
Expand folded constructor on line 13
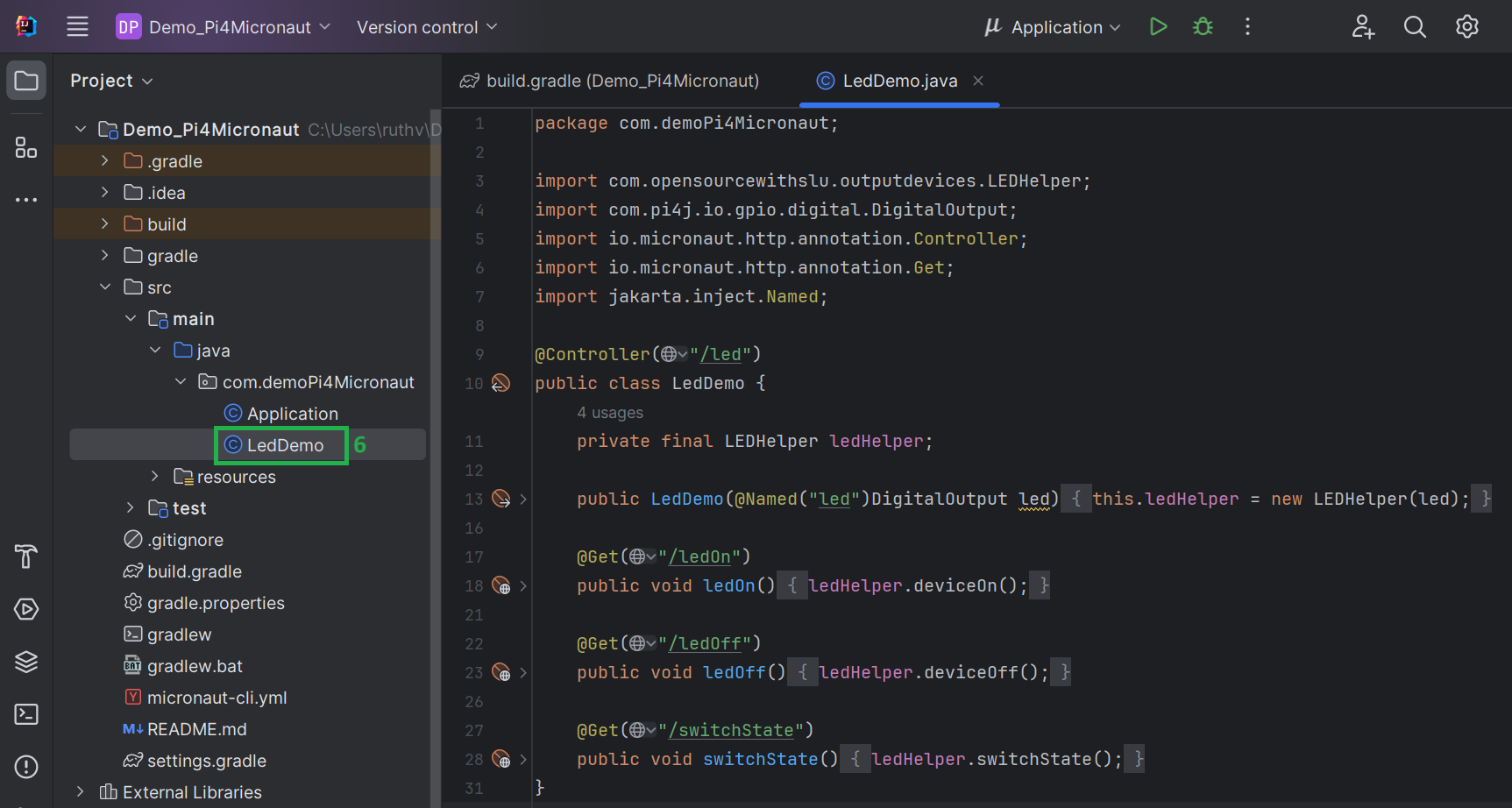[x=523, y=499]
